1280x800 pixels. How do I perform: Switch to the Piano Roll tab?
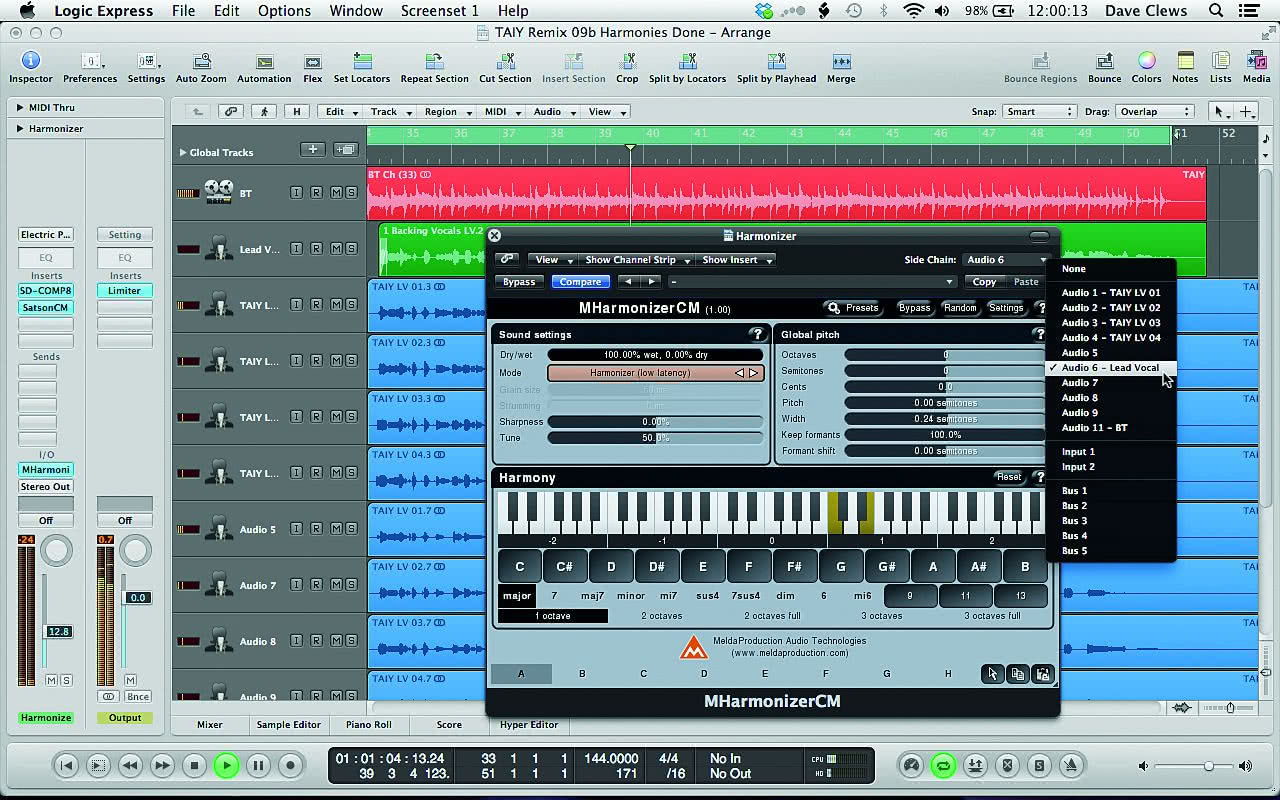[x=369, y=724]
